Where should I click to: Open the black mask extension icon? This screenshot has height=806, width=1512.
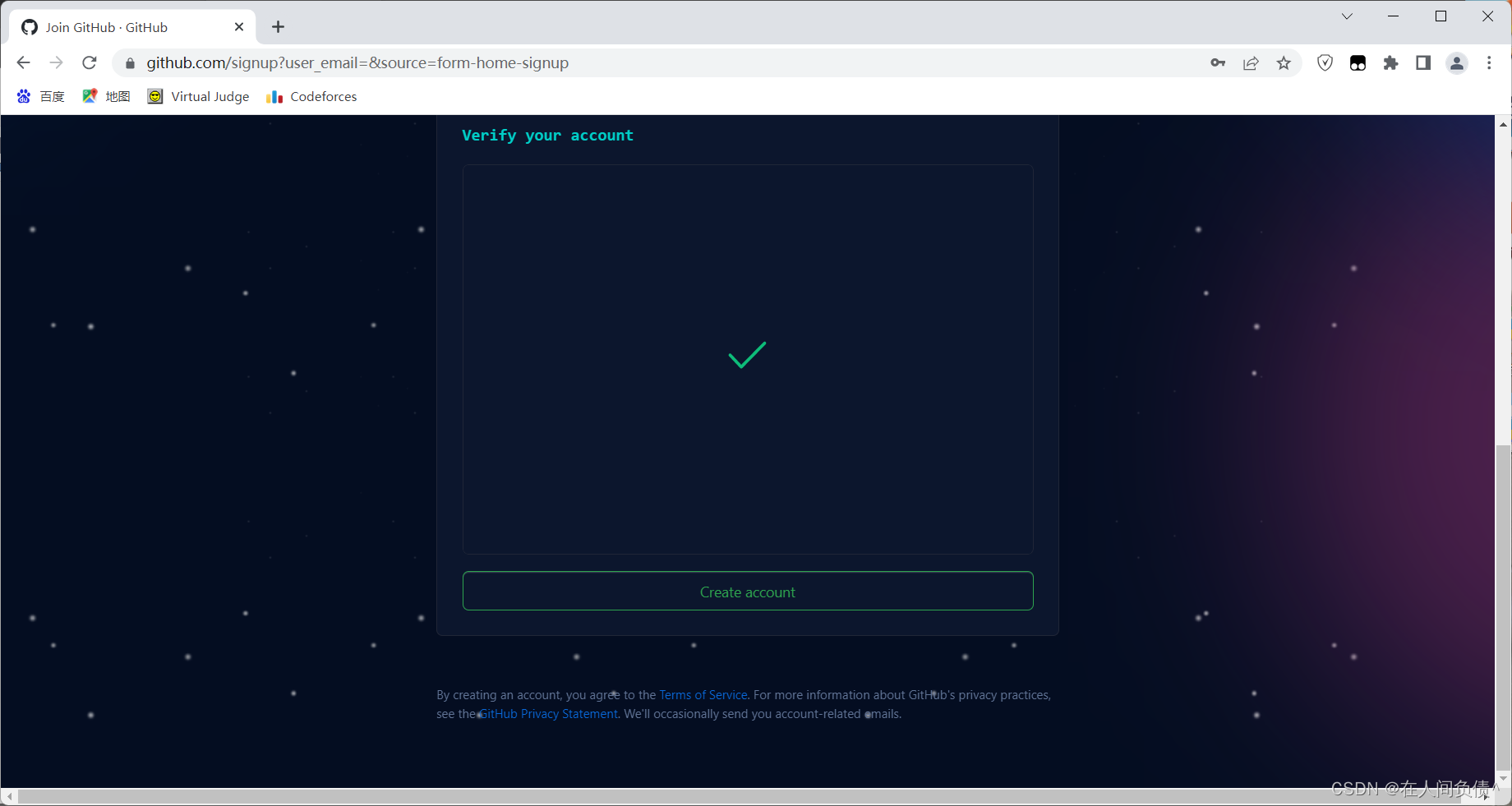(1358, 63)
